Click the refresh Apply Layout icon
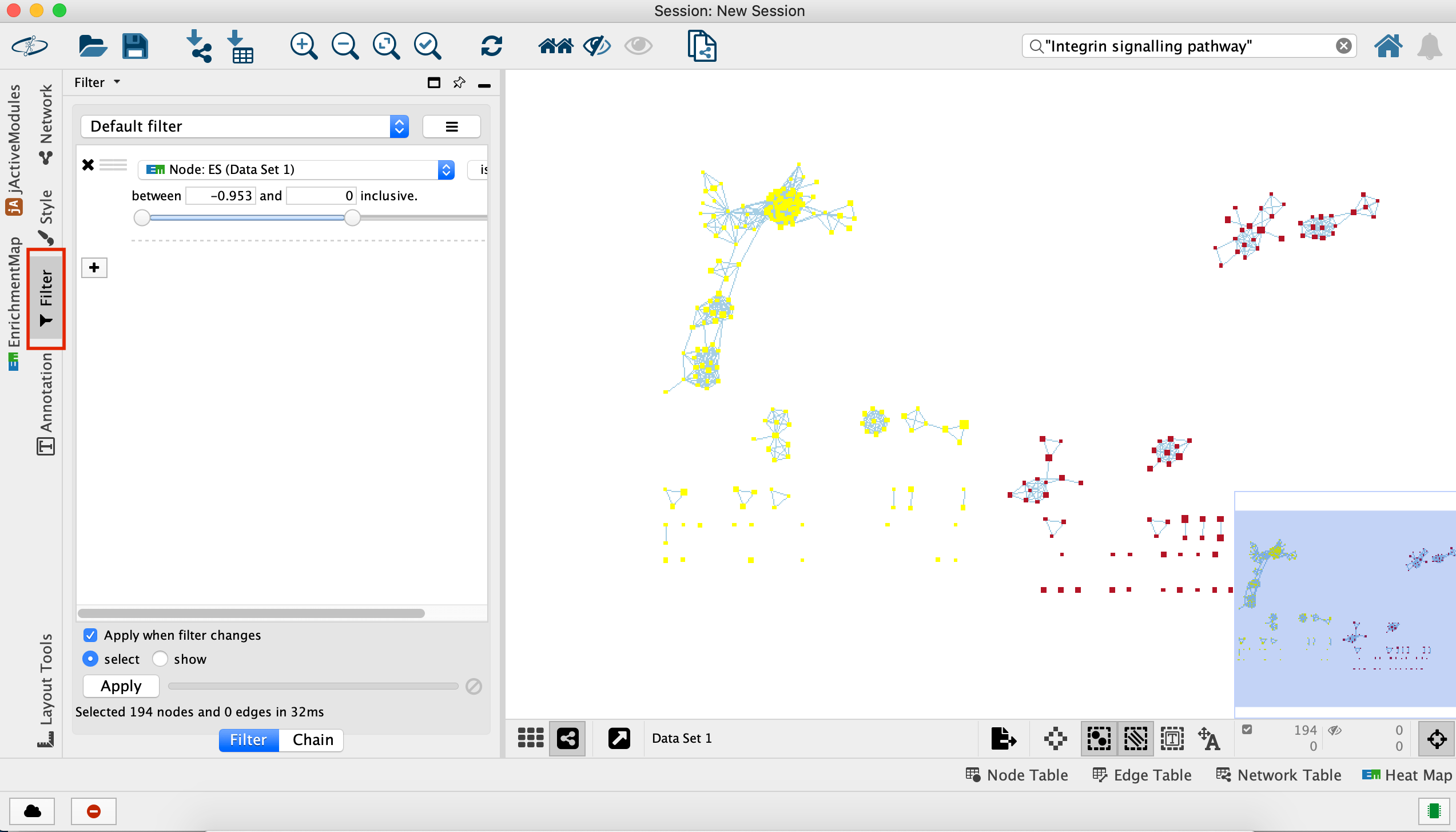The width and height of the screenshot is (1456, 832). coord(491,46)
